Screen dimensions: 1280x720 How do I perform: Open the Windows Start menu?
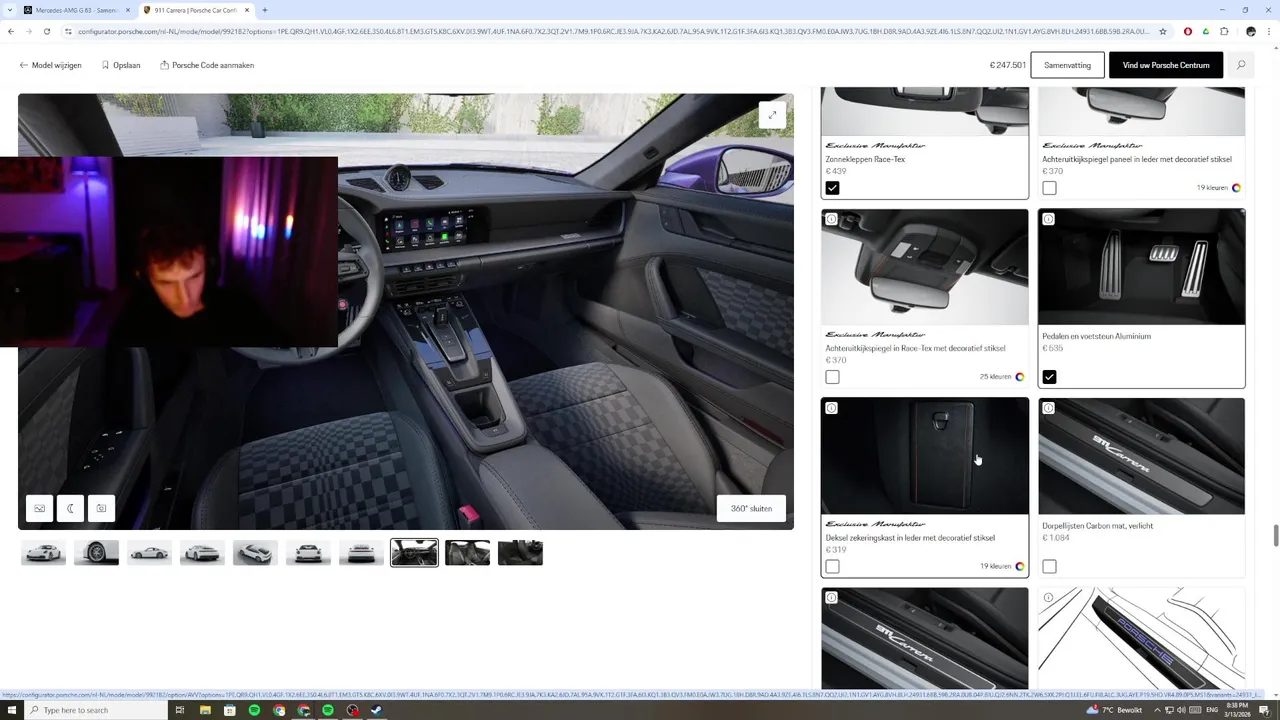click(x=11, y=710)
